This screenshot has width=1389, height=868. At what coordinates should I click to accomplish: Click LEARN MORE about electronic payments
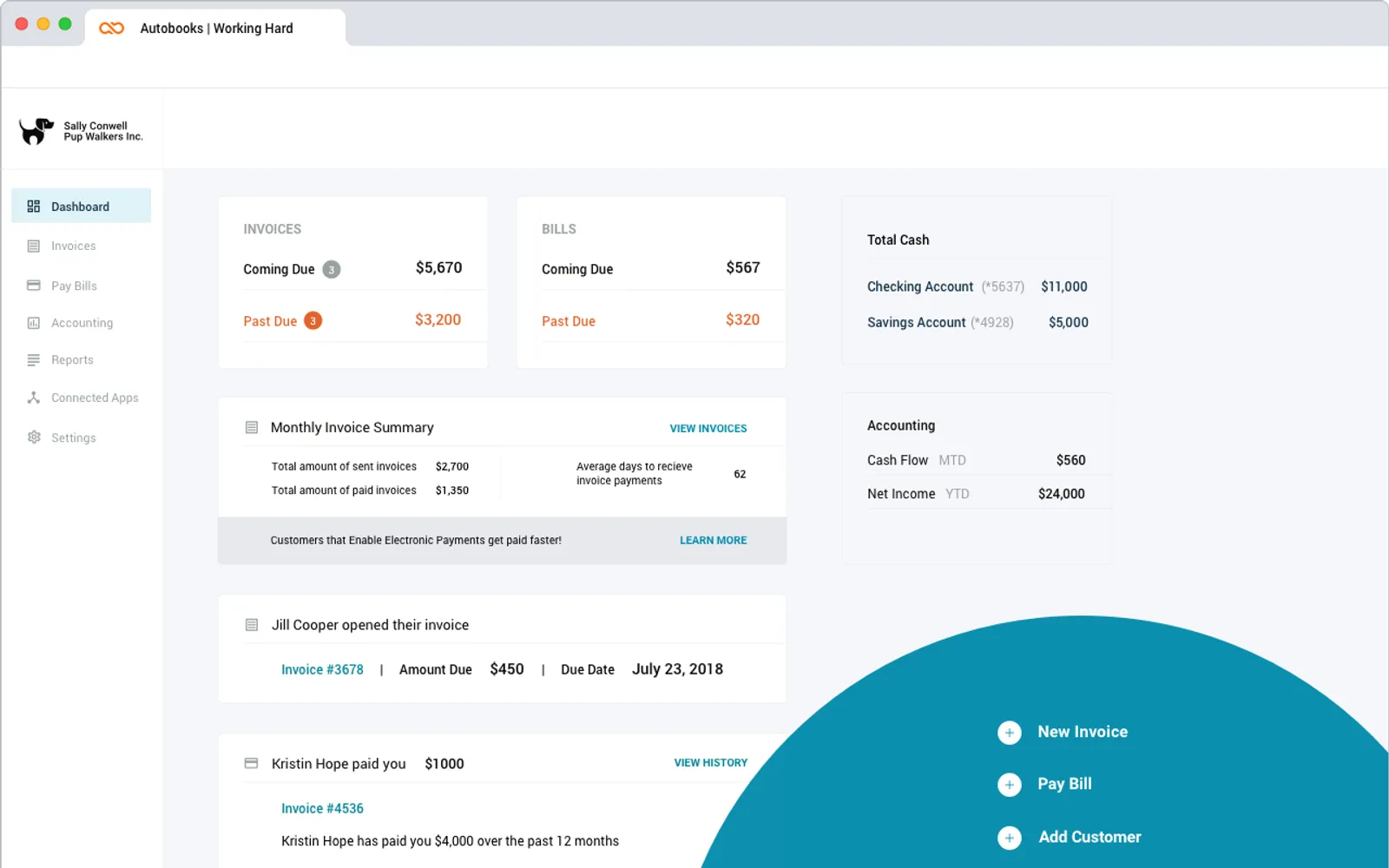tap(713, 540)
